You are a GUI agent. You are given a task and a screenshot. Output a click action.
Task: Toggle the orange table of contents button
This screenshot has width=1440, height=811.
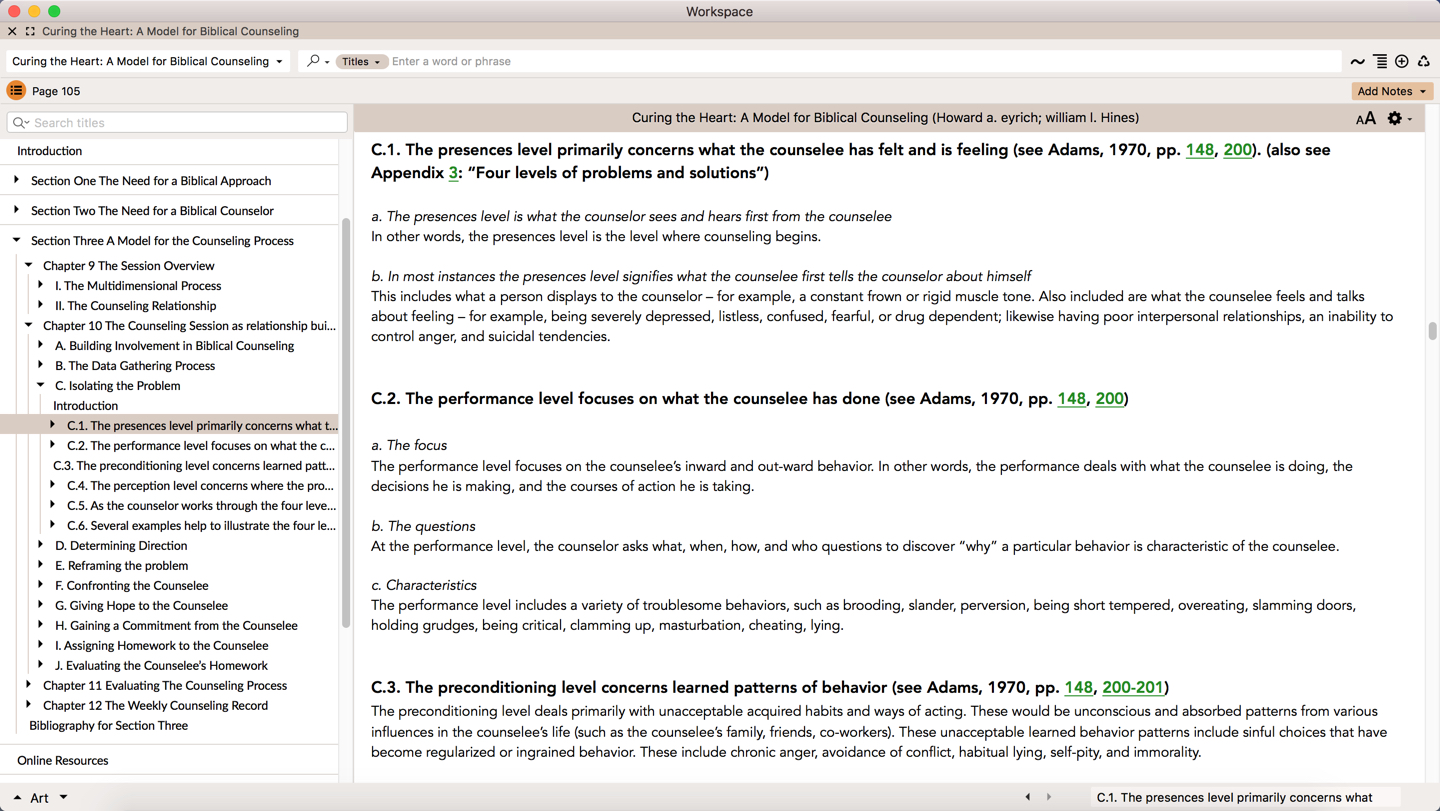[x=16, y=91]
